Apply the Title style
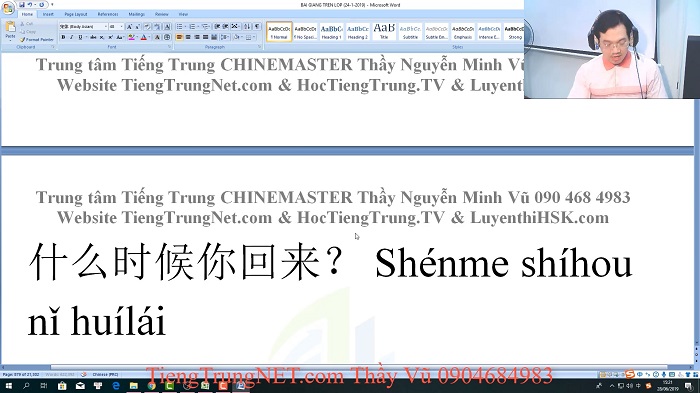Viewport: 700px width, 393px height. (384, 32)
